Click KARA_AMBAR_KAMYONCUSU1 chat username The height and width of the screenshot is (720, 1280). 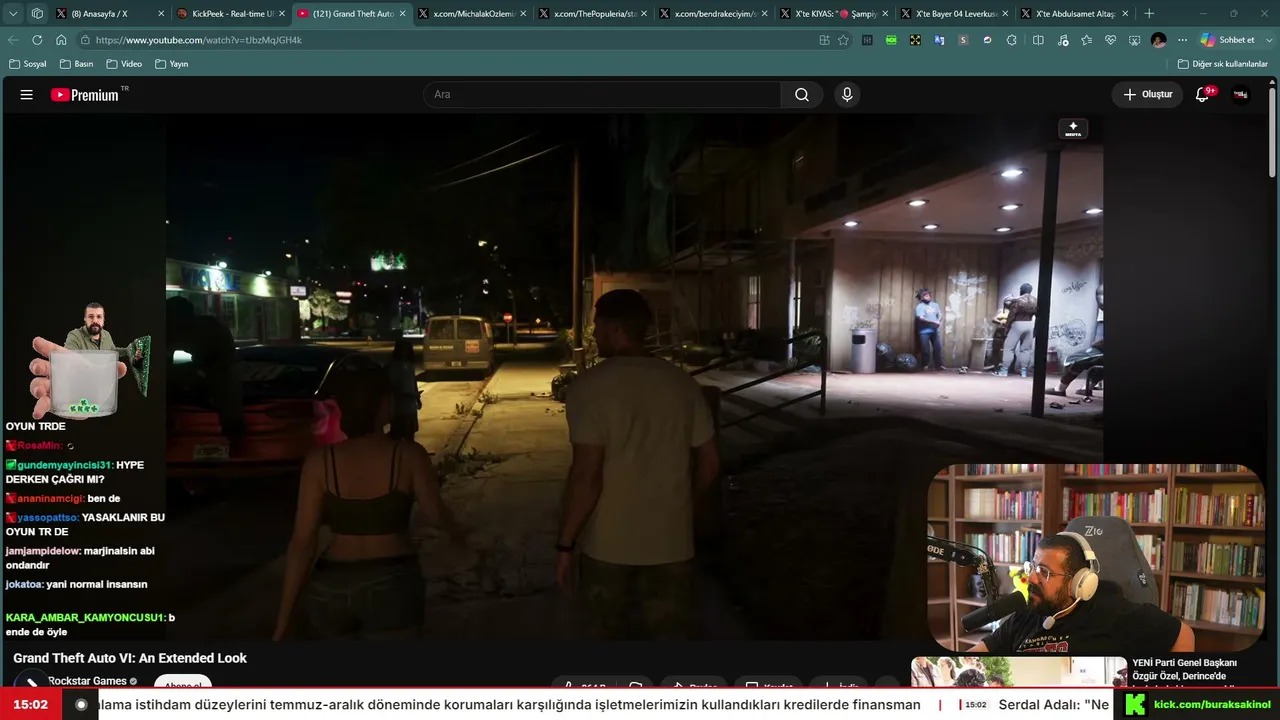[x=85, y=617]
